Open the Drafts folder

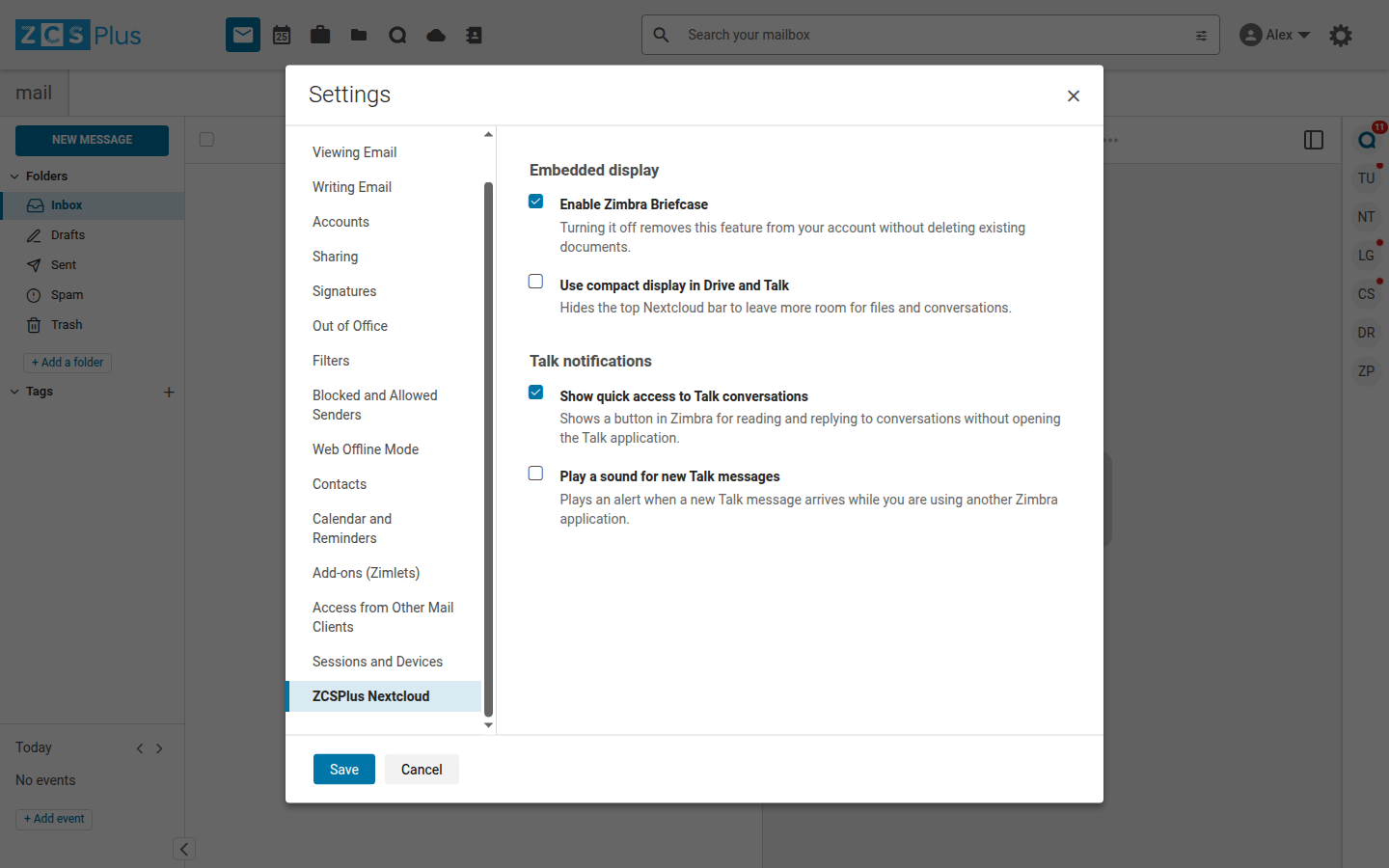click(x=93, y=235)
